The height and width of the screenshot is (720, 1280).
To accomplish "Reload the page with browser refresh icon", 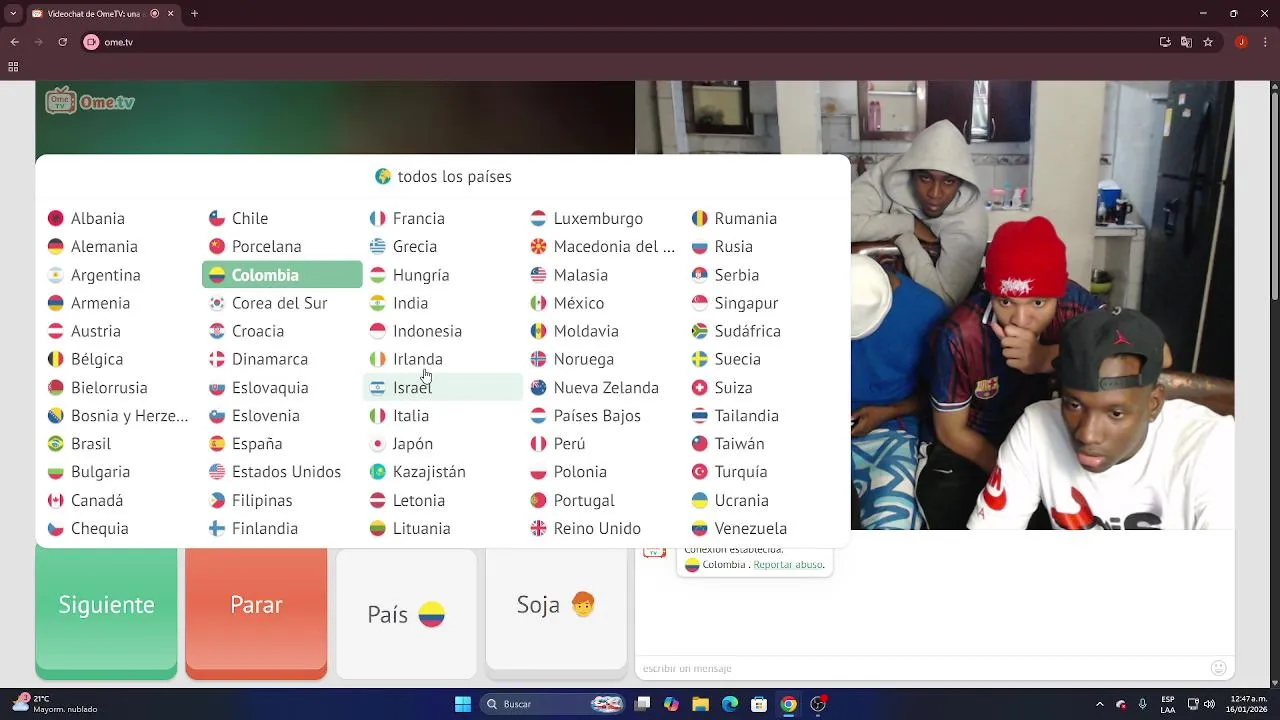I will tap(62, 42).
